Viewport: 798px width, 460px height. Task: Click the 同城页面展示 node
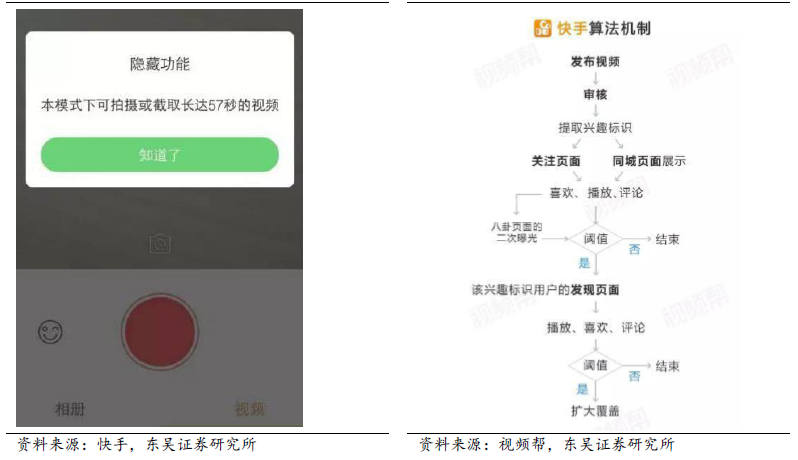click(x=649, y=161)
